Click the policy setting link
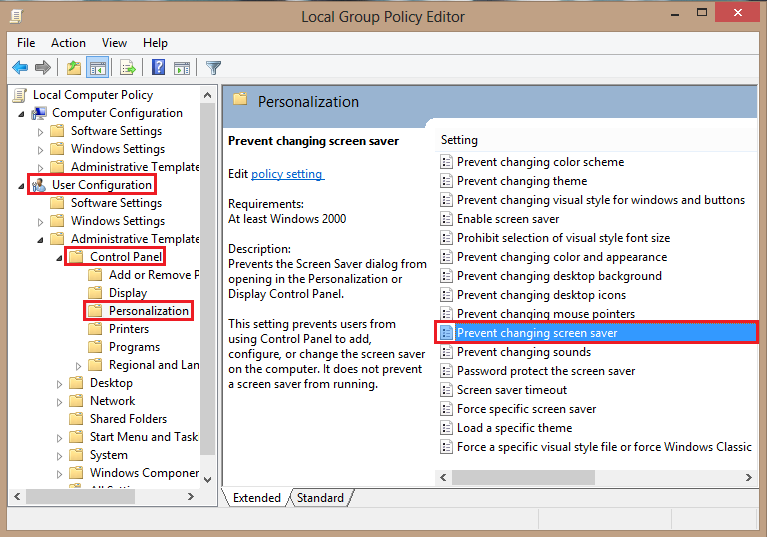 pos(287,174)
